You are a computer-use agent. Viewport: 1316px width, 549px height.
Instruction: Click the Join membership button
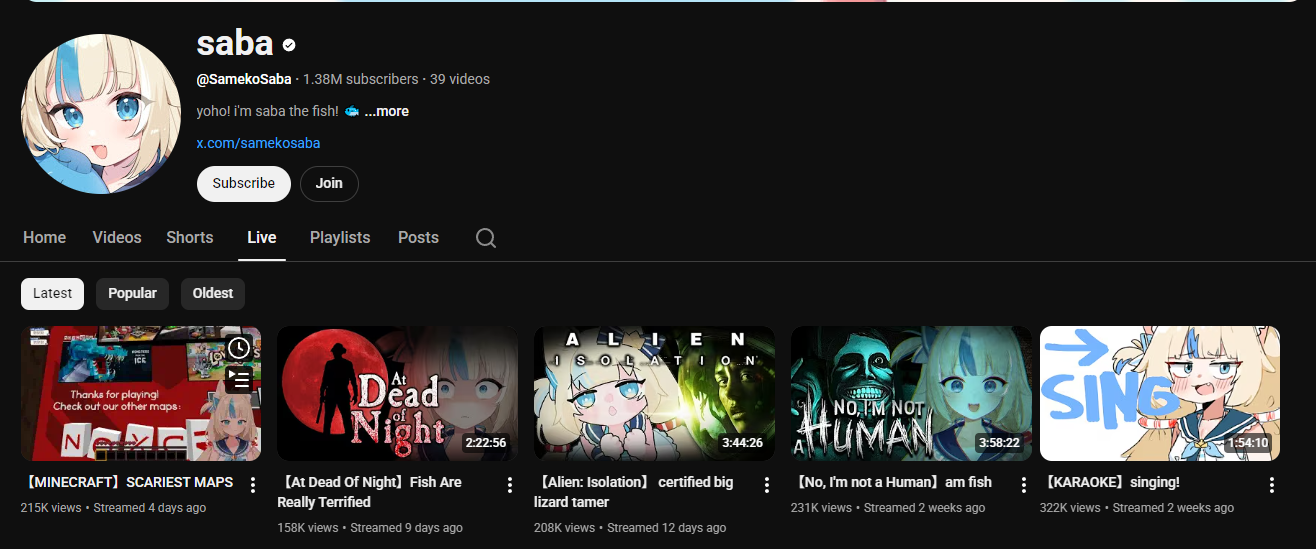(329, 184)
